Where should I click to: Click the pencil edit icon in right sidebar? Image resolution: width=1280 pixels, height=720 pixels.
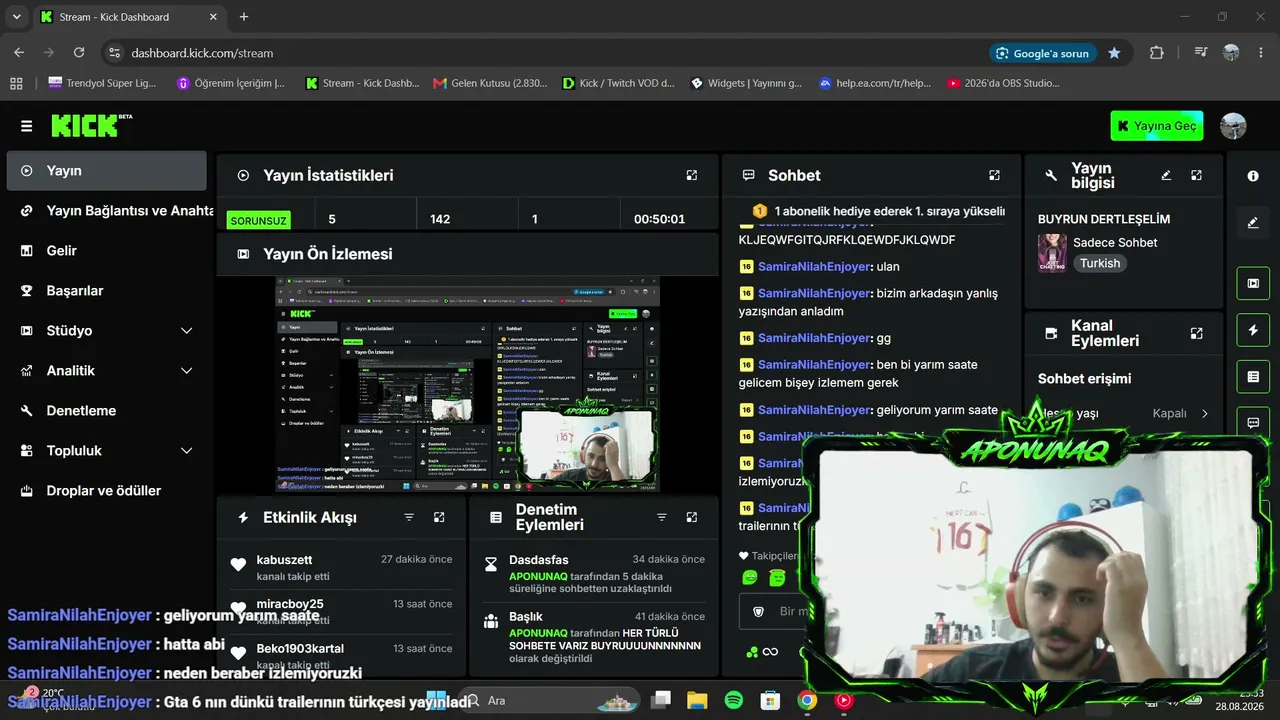point(1253,223)
